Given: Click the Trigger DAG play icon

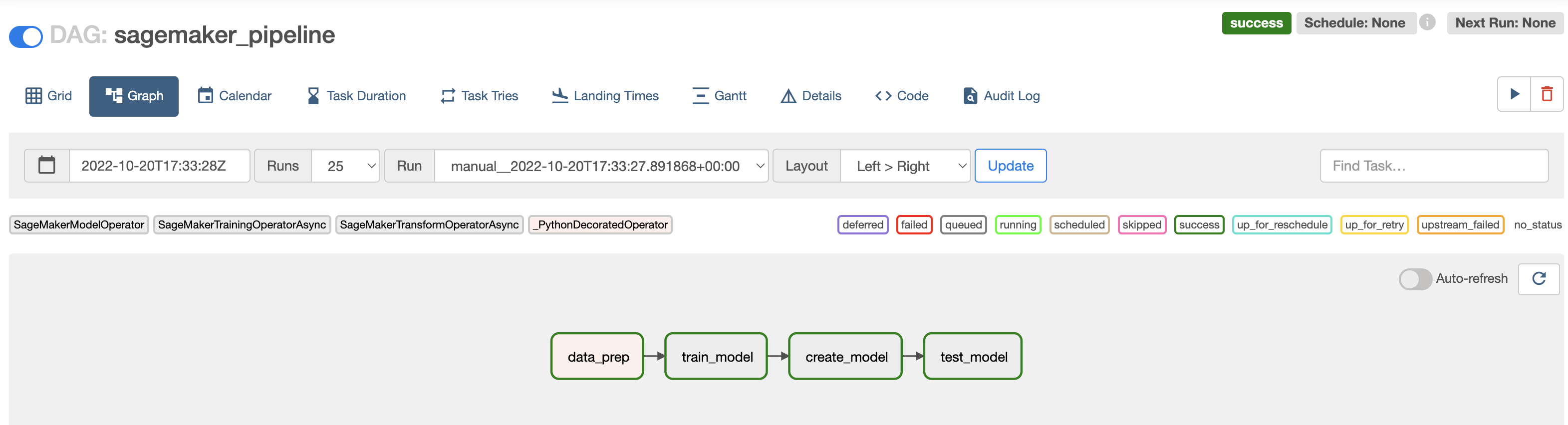Looking at the screenshot, I should (1514, 94).
